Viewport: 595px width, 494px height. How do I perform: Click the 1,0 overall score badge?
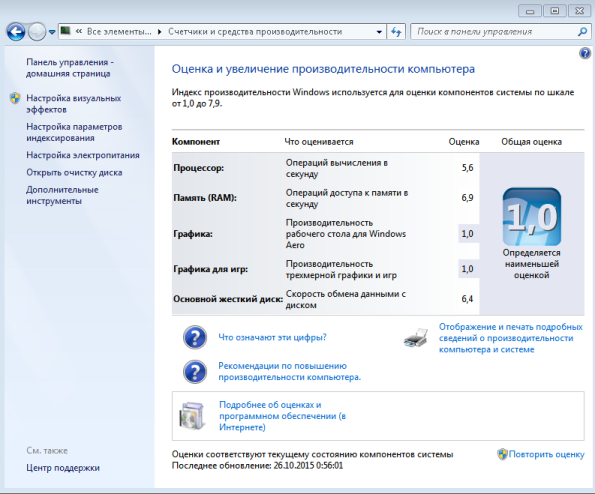(x=532, y=217)
